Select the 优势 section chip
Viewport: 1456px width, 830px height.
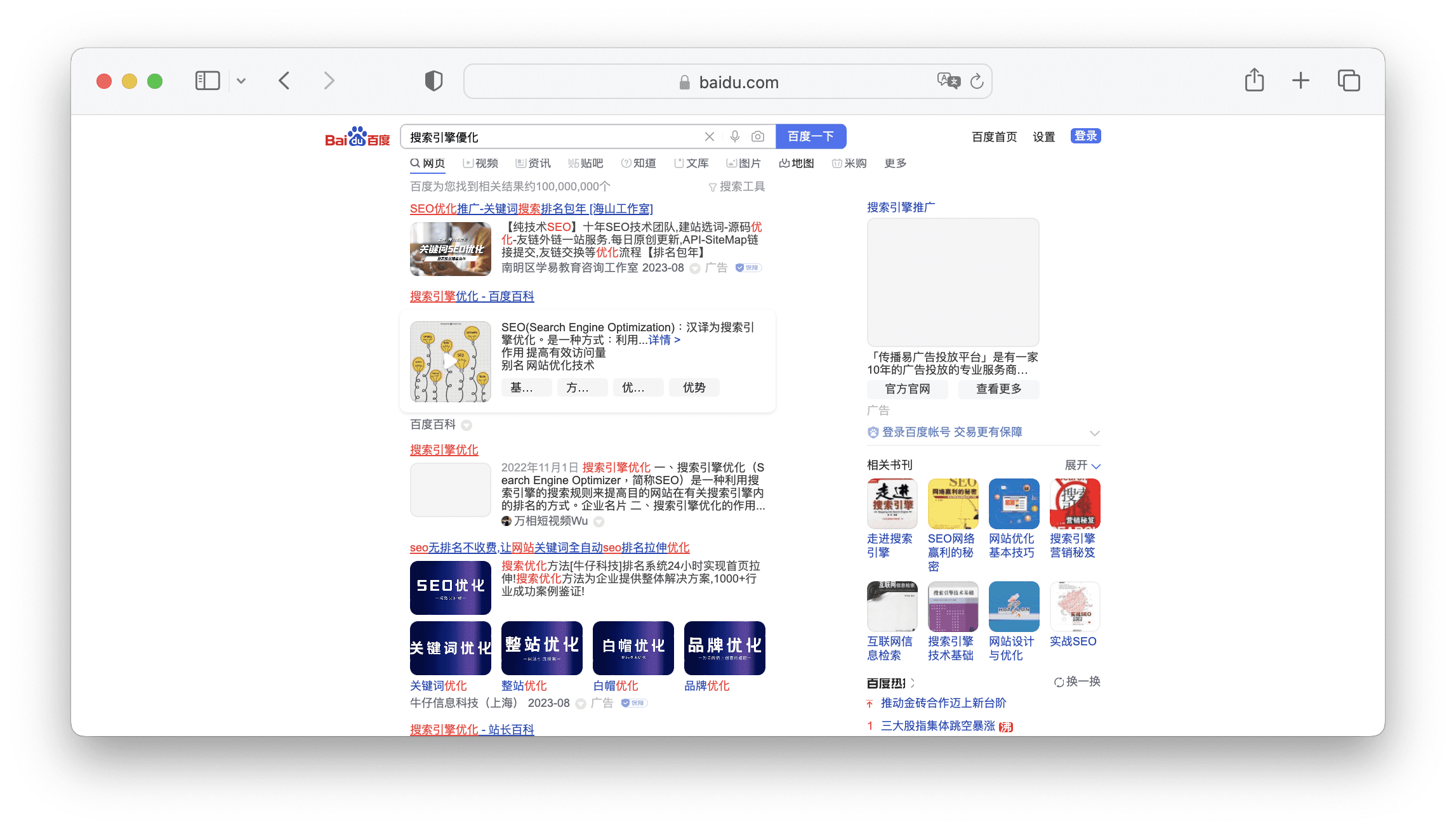tap(694, 388)
